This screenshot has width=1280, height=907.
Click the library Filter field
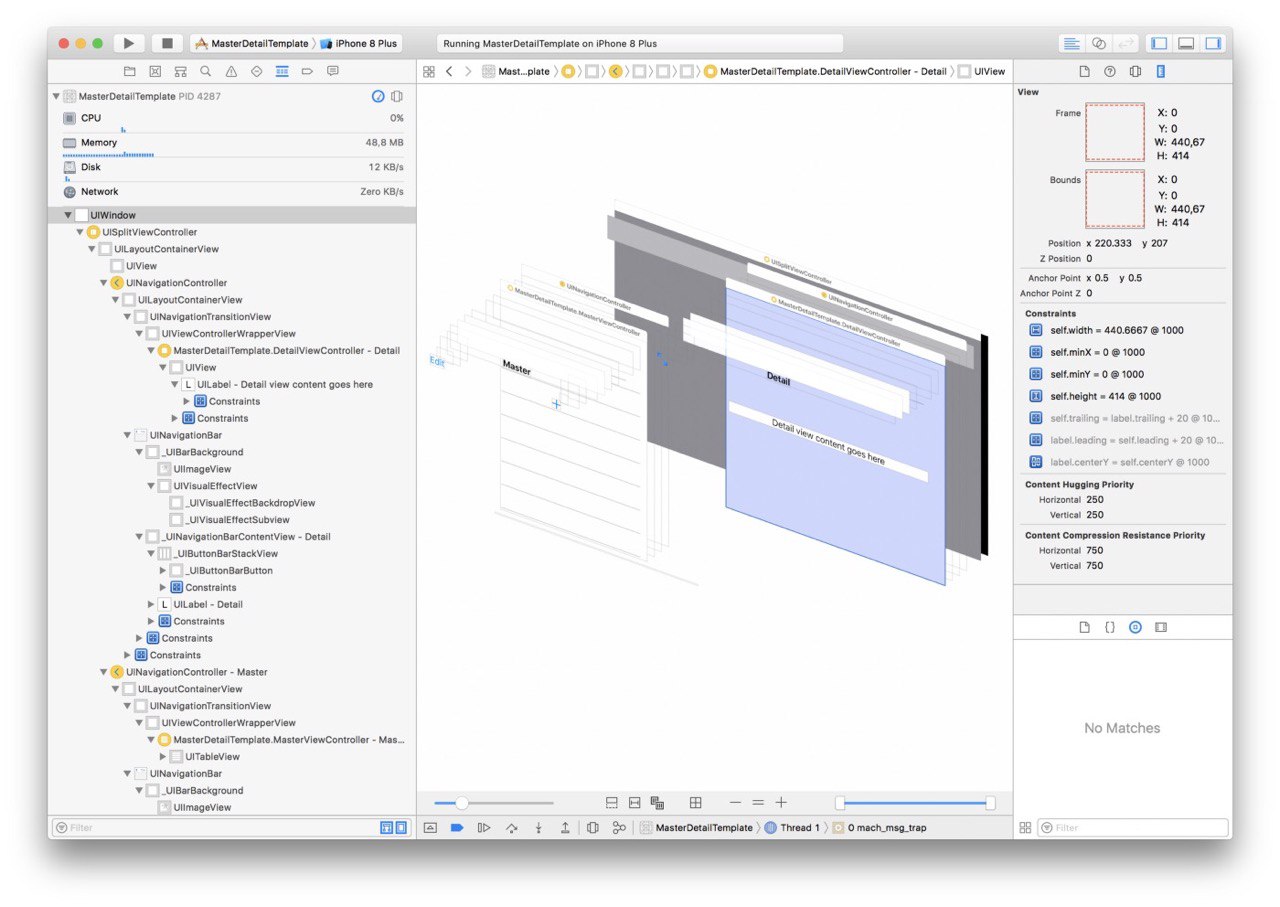click(x=1133, y=828)
